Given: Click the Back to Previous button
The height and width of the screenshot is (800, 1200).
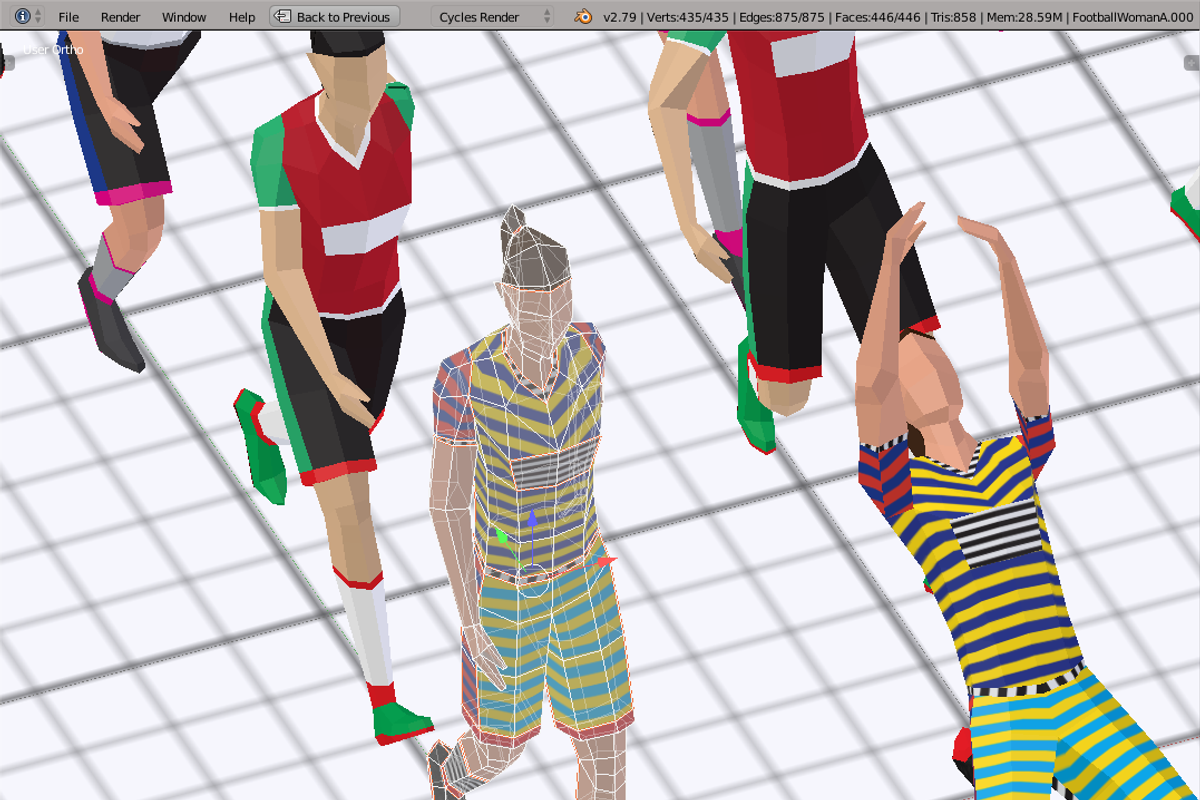Looking at the screenshot, I should click(x=335, y=17).
